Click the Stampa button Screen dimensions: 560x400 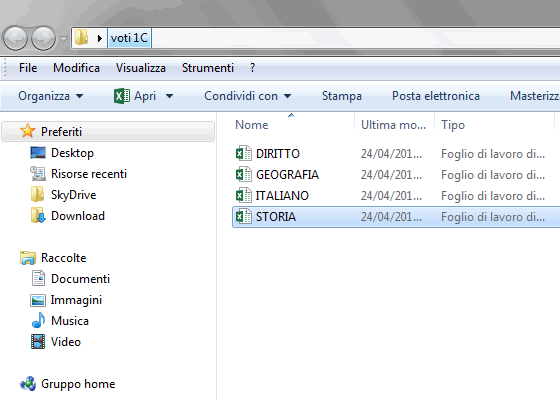tap(342, 96)
